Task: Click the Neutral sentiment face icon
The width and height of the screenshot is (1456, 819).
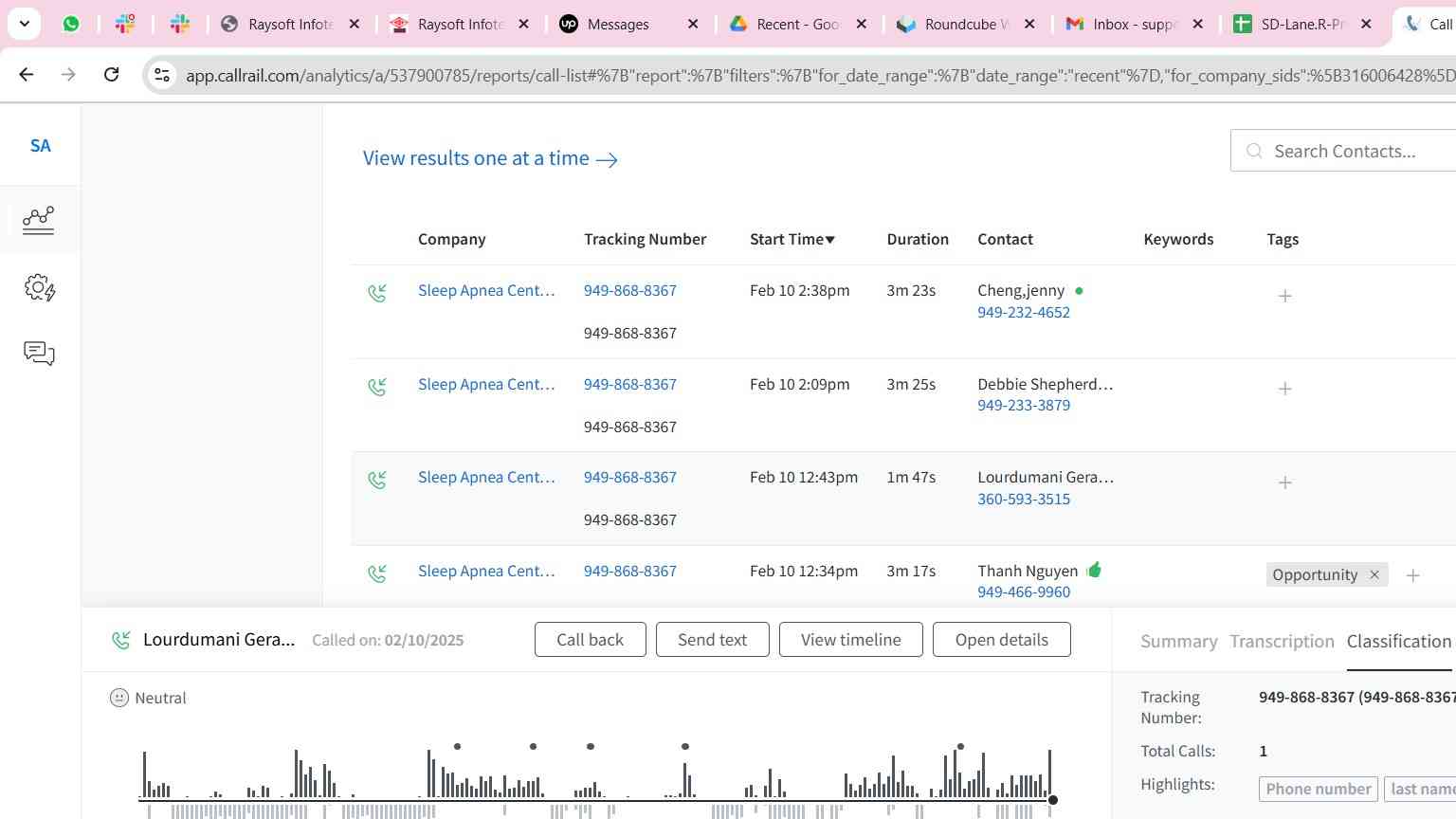Action: coord(119,698)
